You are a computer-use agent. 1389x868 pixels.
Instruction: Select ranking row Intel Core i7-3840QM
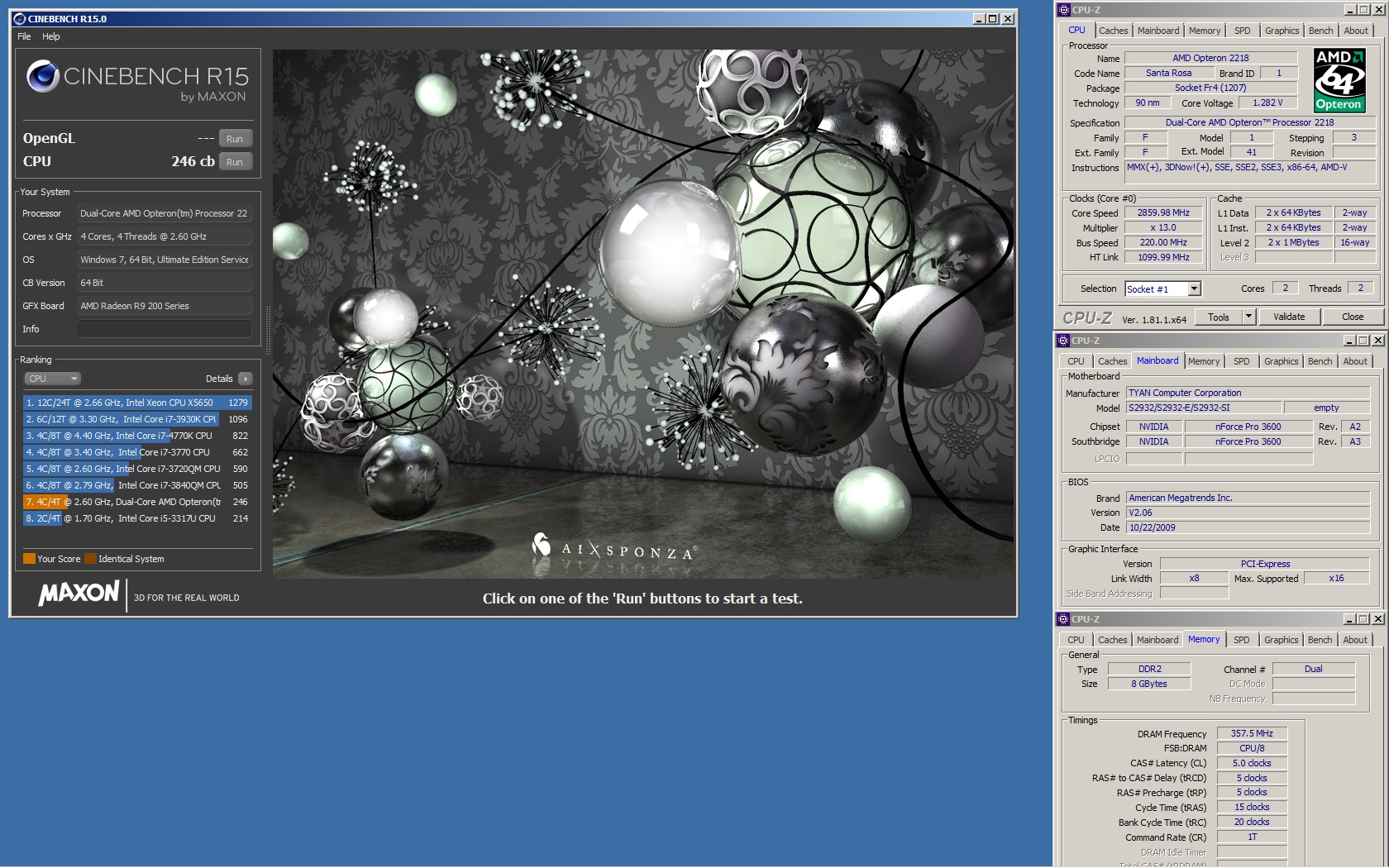(x=137, y=485)
